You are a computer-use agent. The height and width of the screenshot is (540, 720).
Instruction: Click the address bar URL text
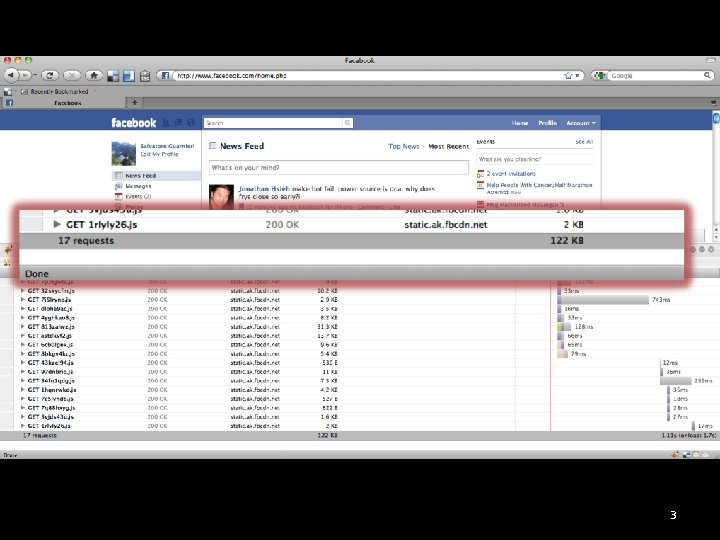point(231,76)
